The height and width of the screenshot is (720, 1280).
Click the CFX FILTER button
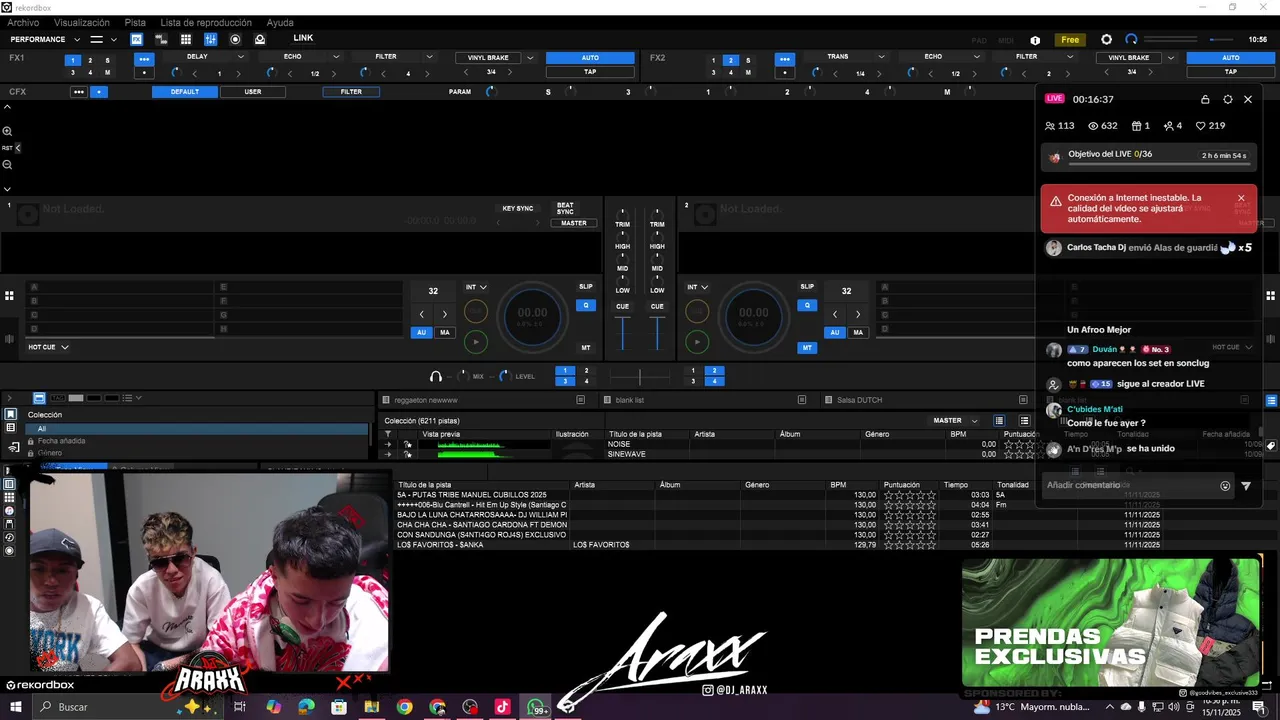pos(351,92)
